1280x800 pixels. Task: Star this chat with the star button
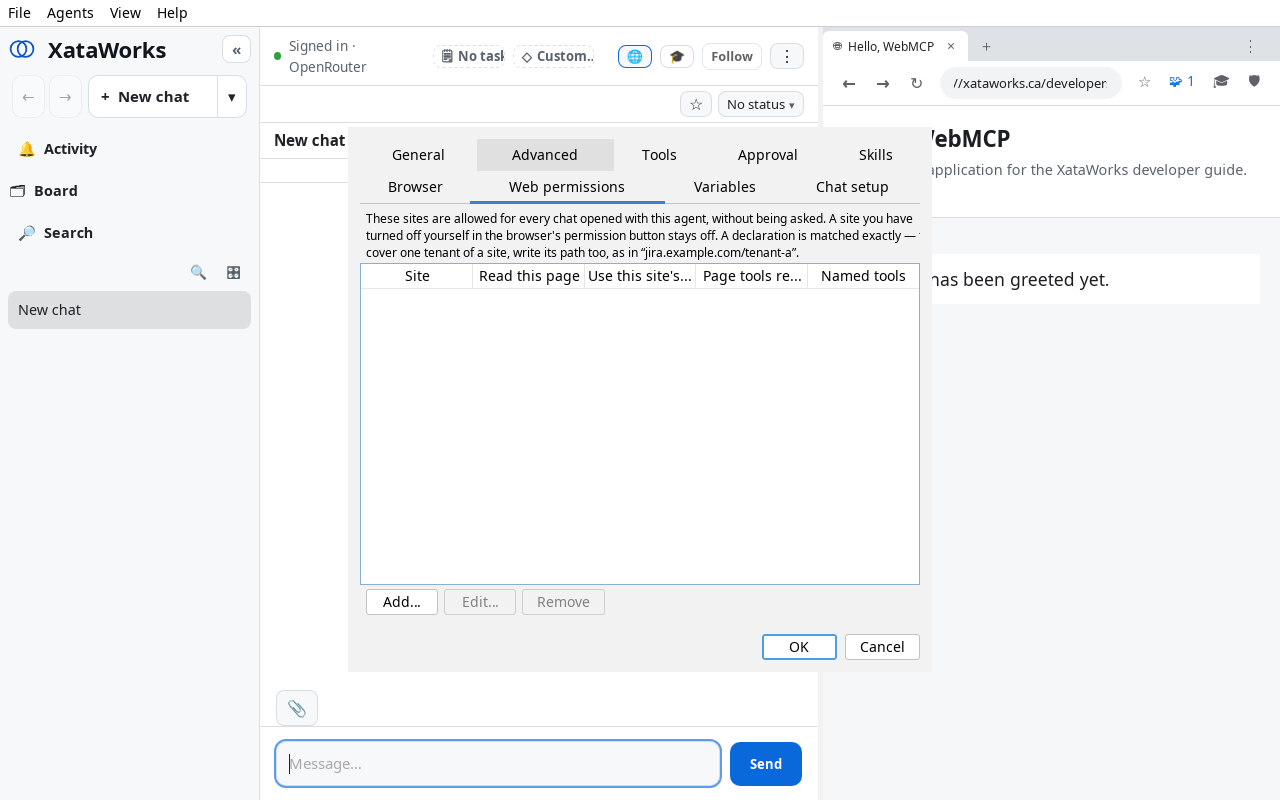tap(696, 104)
